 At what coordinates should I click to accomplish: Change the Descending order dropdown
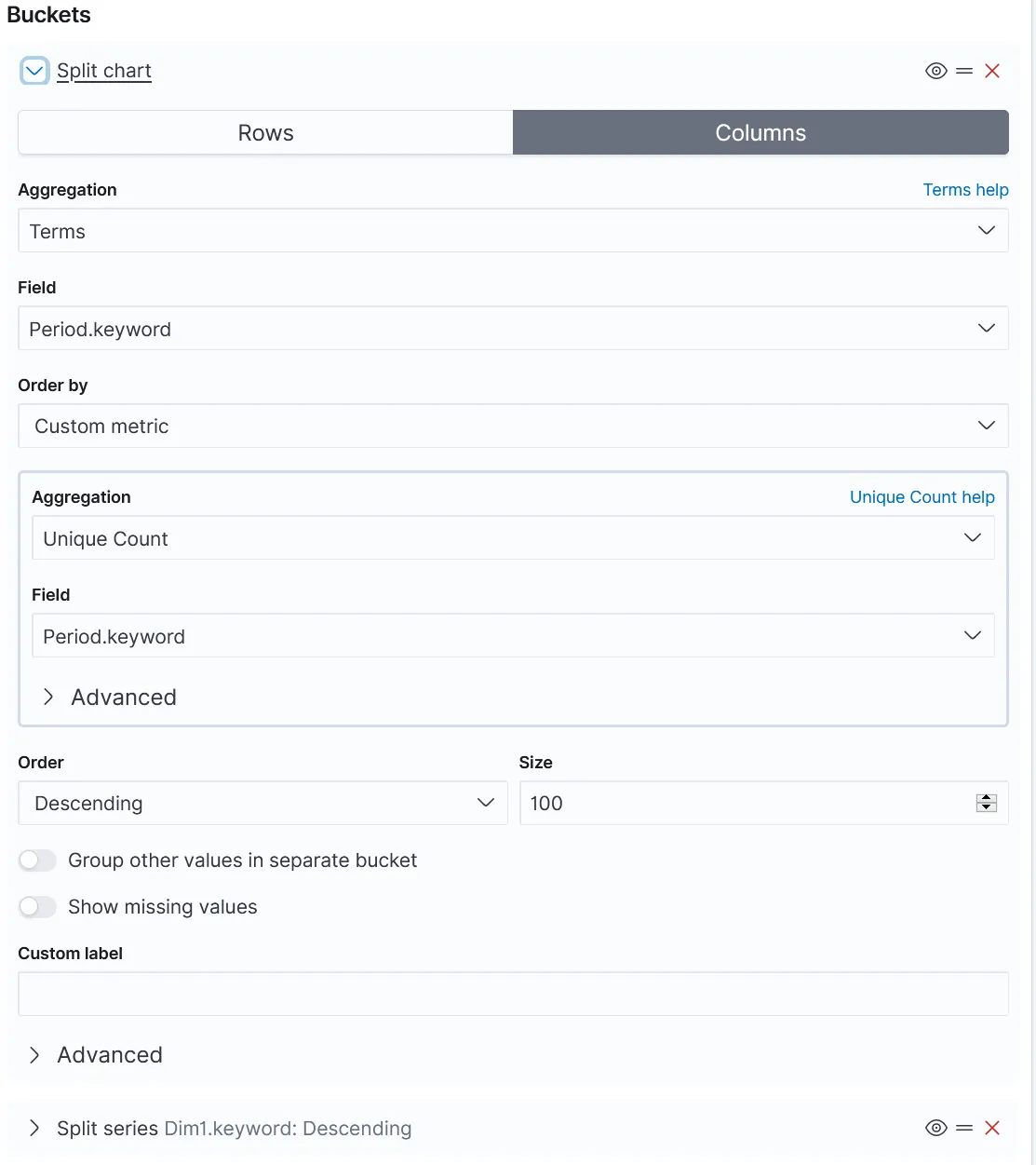(262, 803)
